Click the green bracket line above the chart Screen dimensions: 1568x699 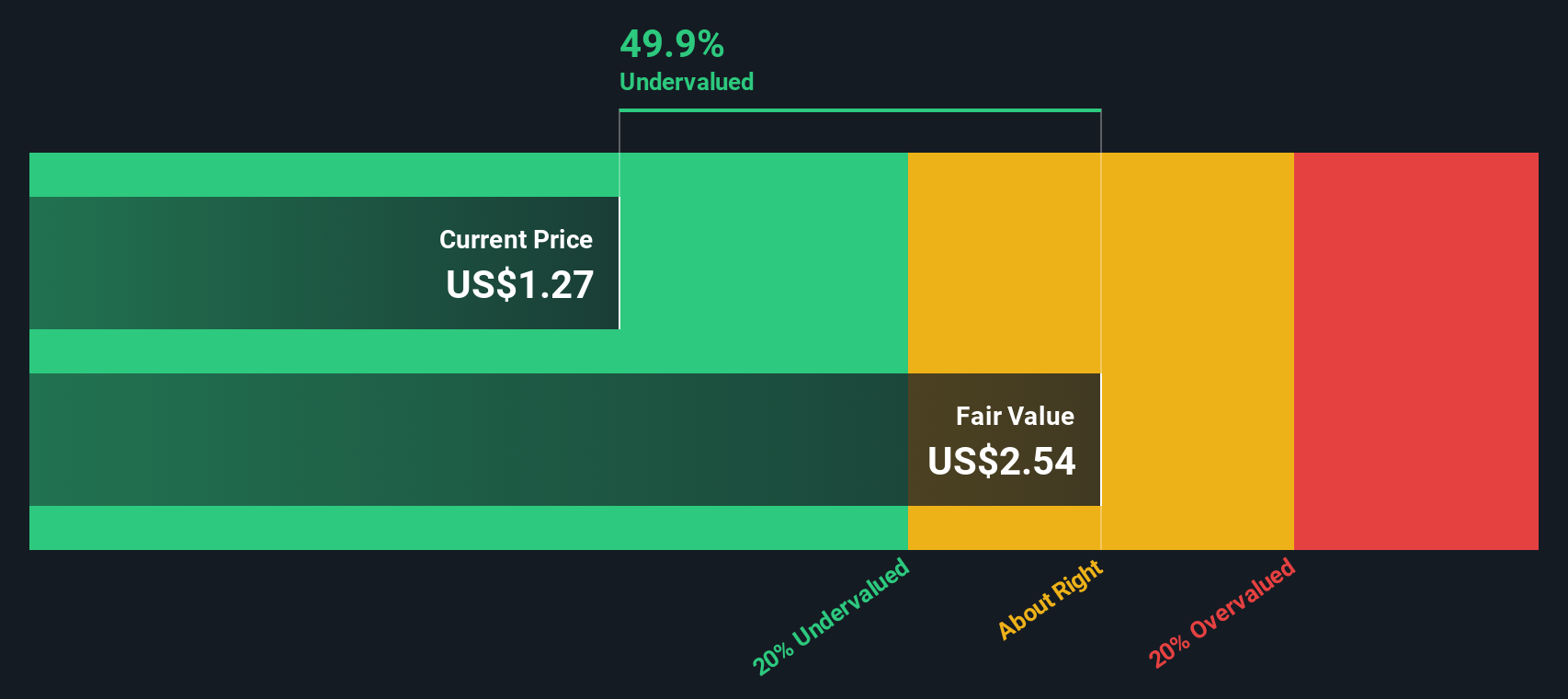tap(860, 110)
